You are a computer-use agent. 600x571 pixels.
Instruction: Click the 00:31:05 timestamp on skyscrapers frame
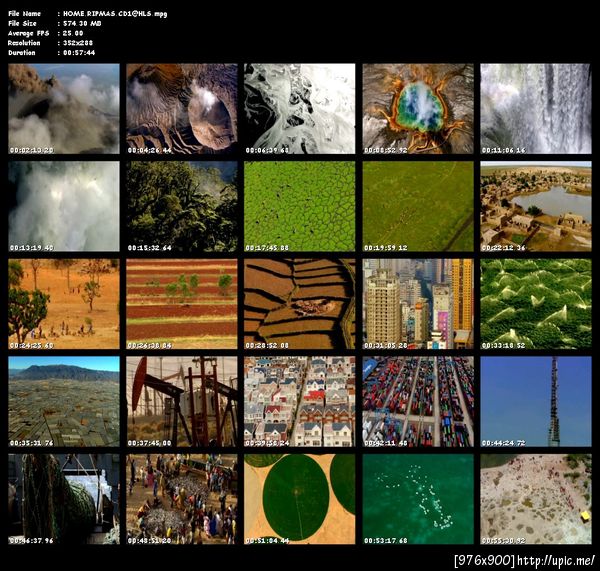point(386,346)
